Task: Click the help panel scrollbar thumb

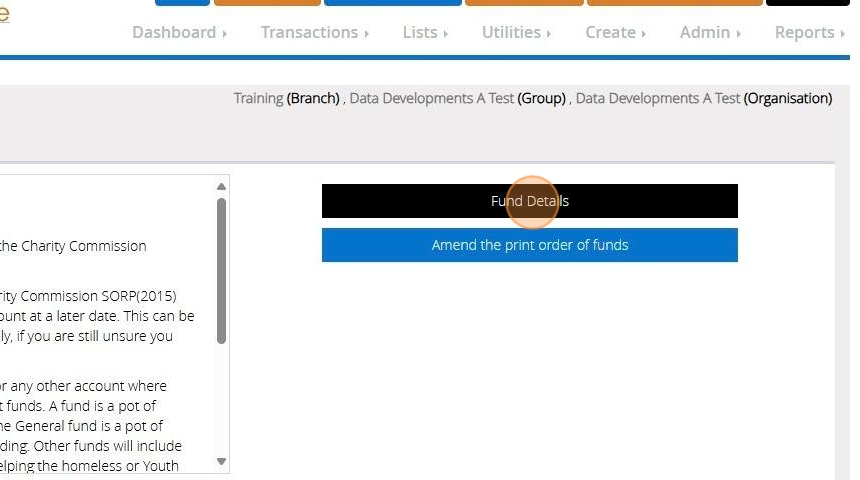Action: click(x=221, y=271)
